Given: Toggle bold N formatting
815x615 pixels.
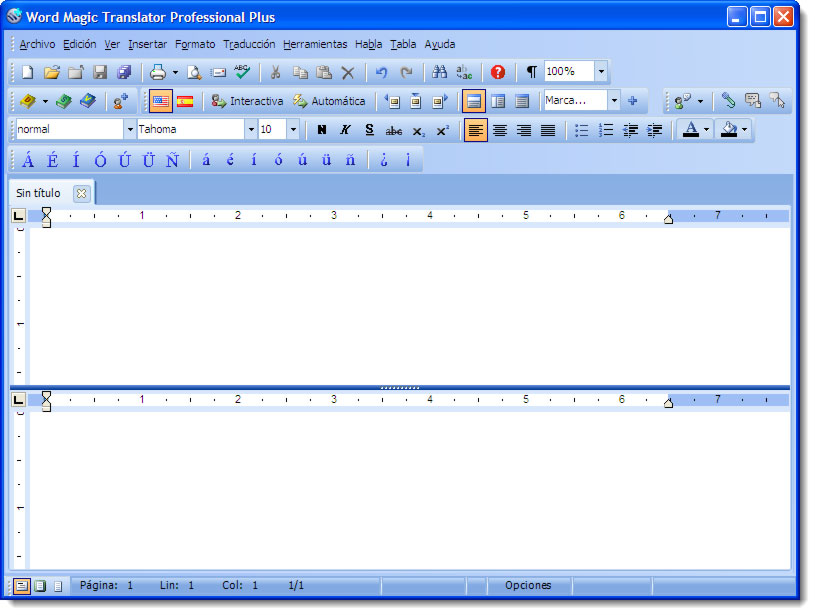Looking at the screenshot, I should [322, 130].
